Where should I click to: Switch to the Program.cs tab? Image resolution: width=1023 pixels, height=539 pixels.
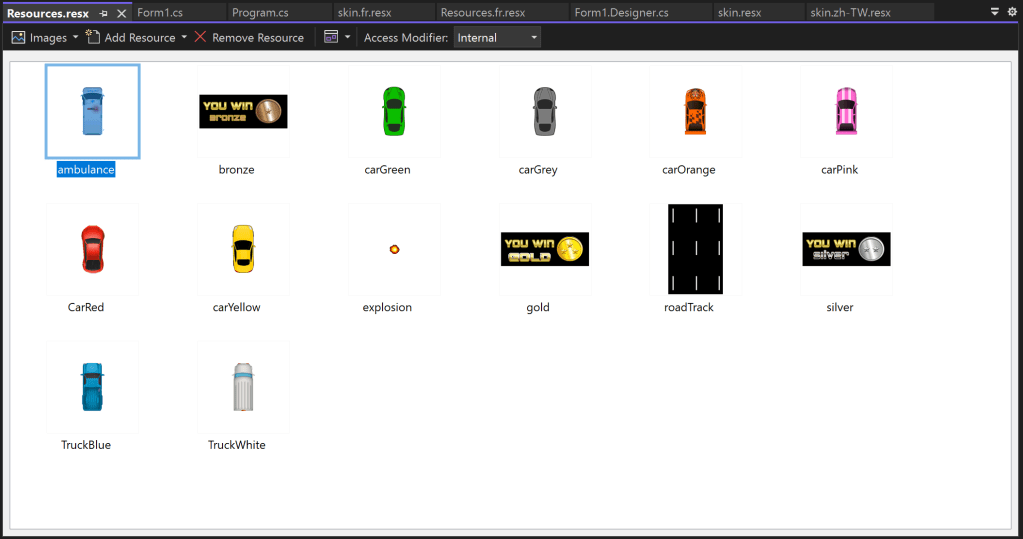pyautogui.click(x=260, y=13)
